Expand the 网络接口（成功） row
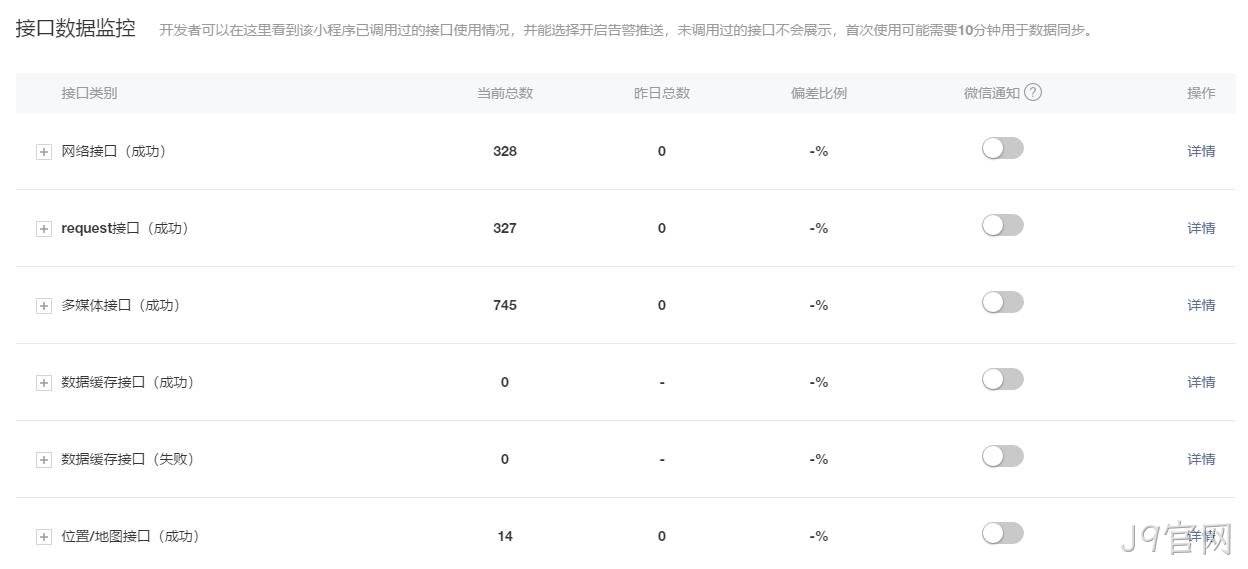 coord(44,152)
